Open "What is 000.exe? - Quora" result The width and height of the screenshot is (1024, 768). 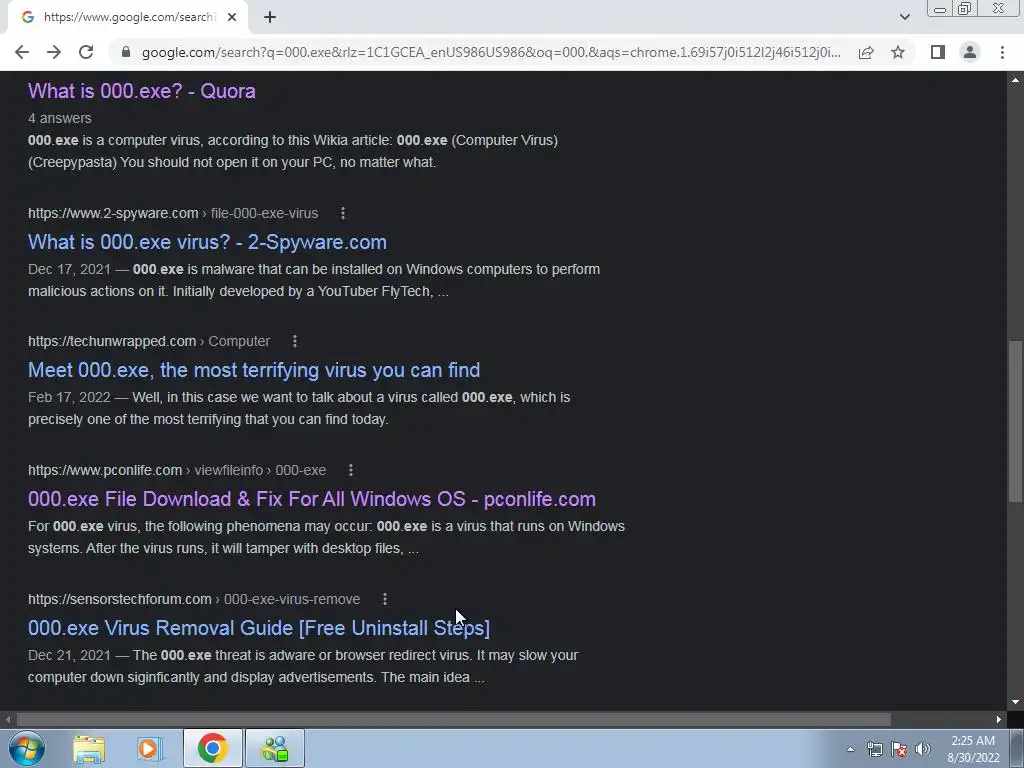click(142, 91)
